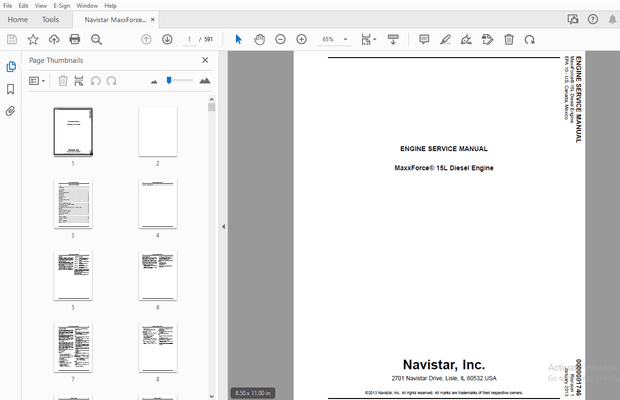Delete selected thumbnail pages trash icon
This screenshot has height=400, width=620.
pos(62,81)
